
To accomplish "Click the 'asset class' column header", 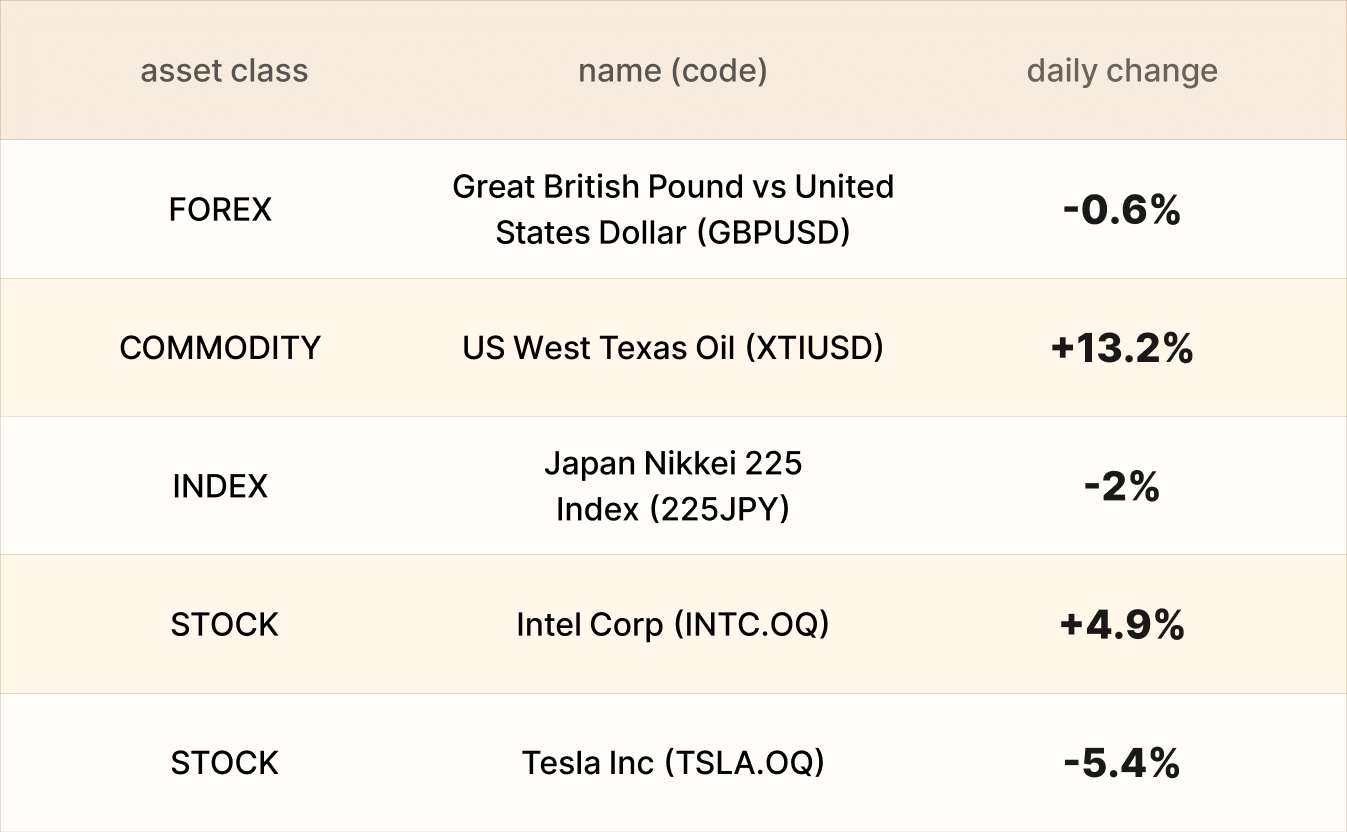I will pyautogui.click(x=224, y=71).
